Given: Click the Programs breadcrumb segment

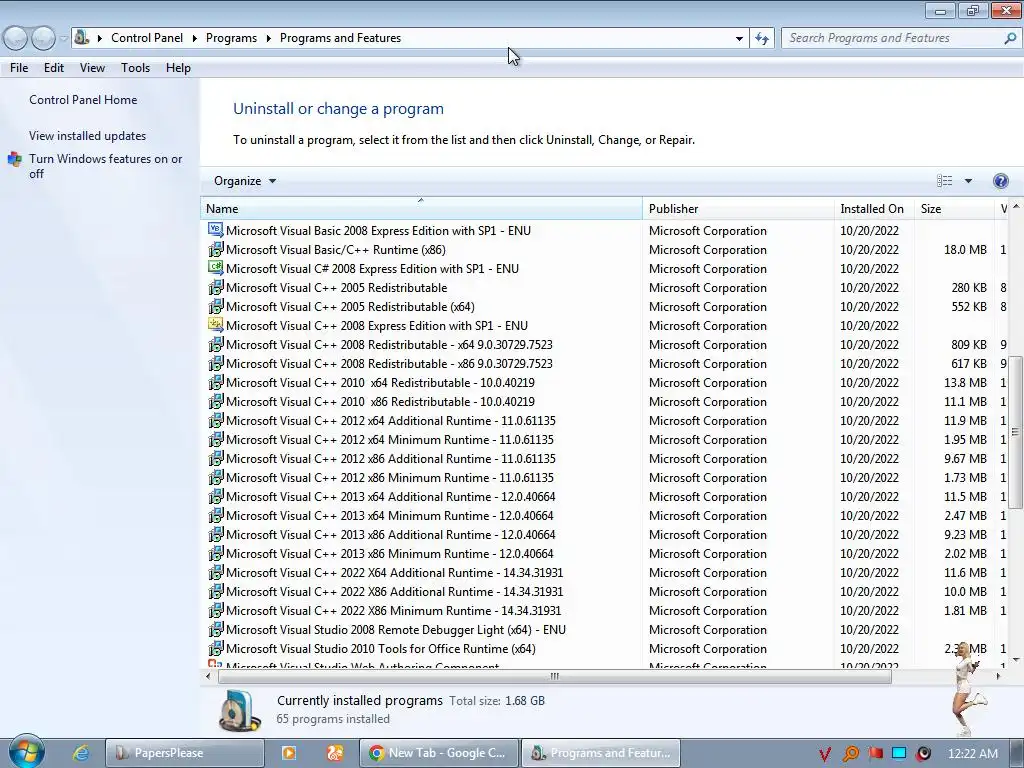Looking at the screenshot, I should tap(231, 38).
